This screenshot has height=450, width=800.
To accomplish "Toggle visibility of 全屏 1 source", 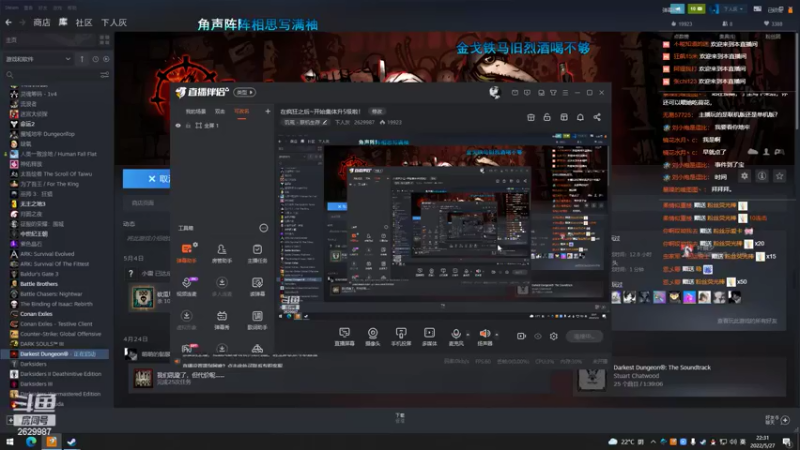I will (x=178, y=126).
